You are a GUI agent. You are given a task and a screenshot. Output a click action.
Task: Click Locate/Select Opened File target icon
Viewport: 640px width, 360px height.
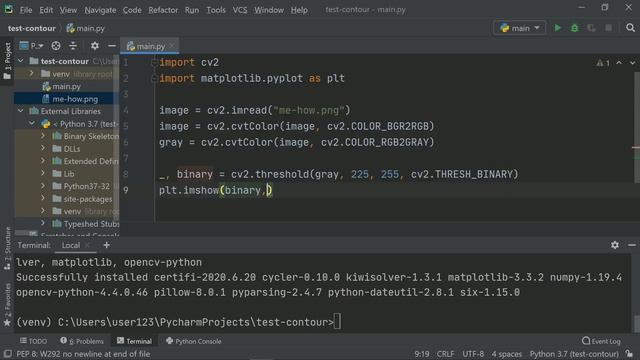pos(56,46)
